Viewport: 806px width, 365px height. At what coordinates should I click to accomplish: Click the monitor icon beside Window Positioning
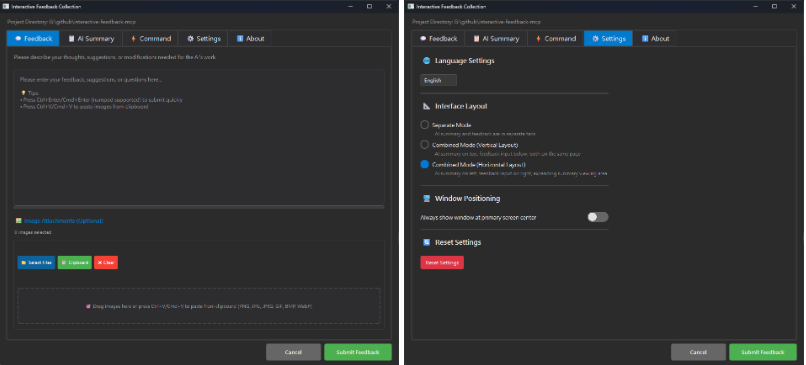click(x=426, y=198)
